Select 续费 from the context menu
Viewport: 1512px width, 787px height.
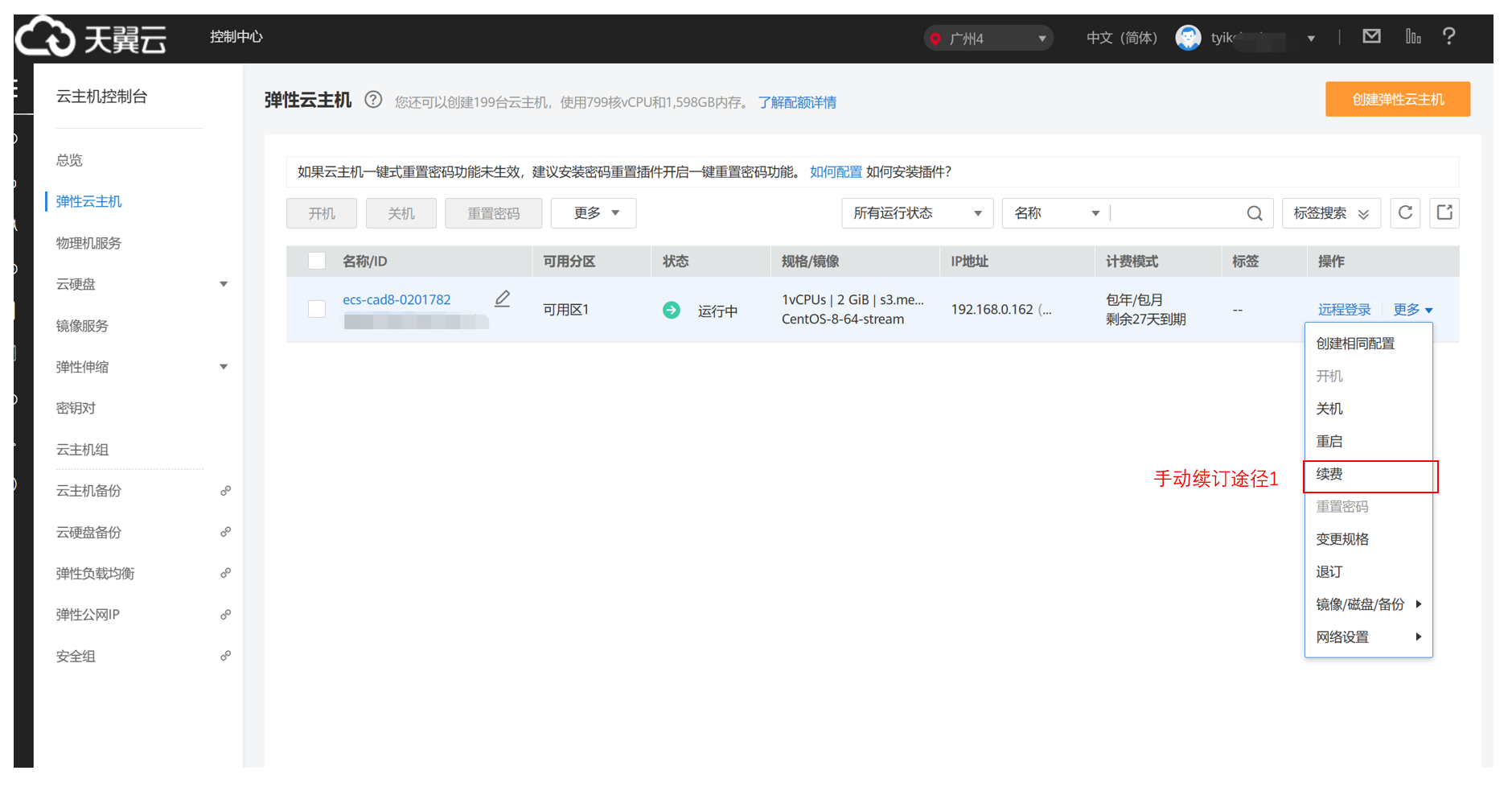(x=1329, y=475)
